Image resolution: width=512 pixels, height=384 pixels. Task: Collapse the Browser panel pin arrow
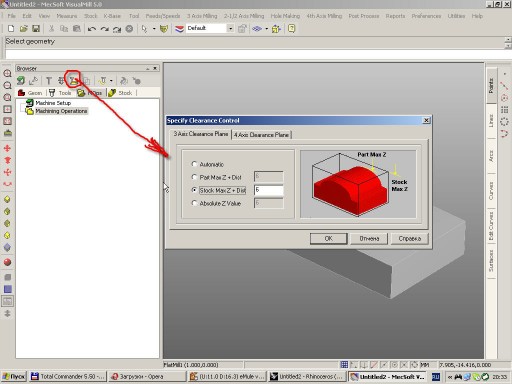(x=147, y=68)
